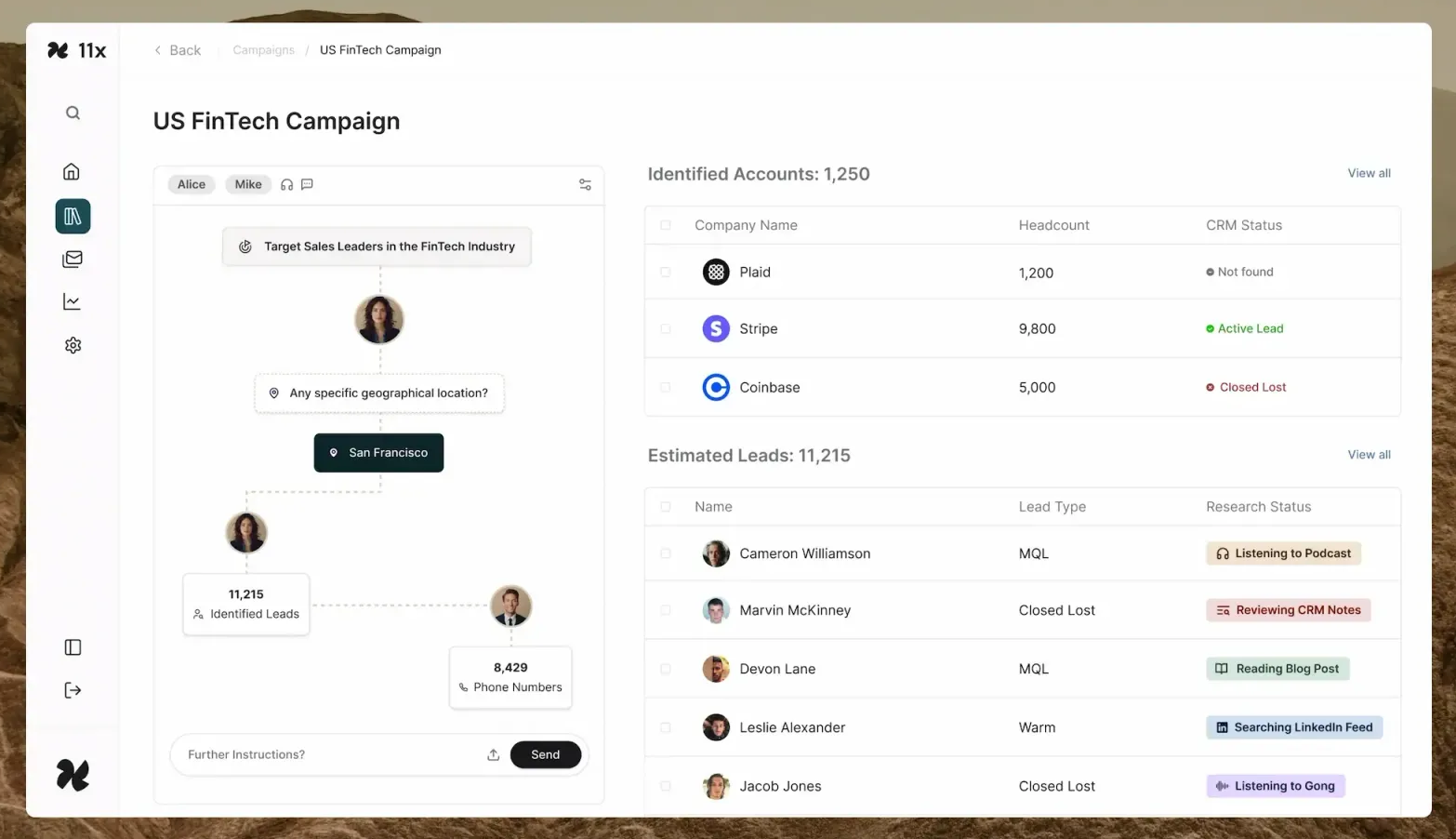This screenshot has width=1456, height=839.
Task: Check Devon Lane's row checkbox
Action: [665, 669]
